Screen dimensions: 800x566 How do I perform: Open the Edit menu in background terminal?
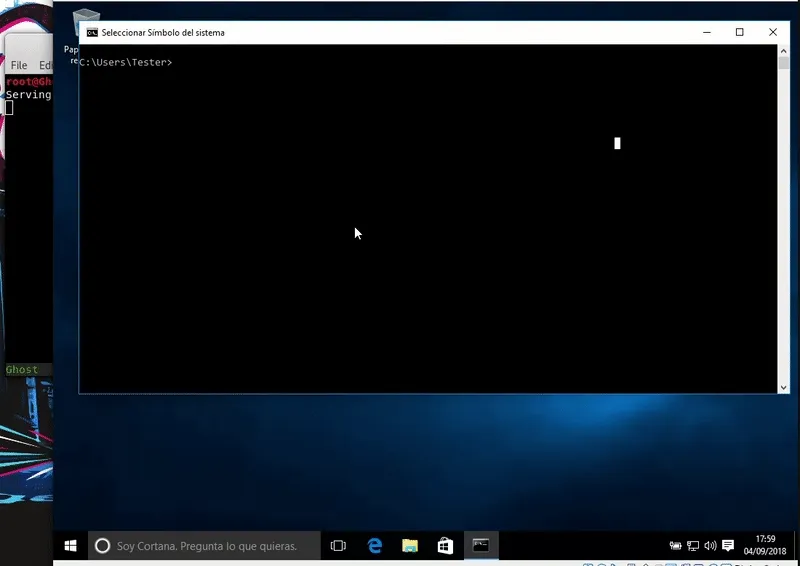coord(44,65)
